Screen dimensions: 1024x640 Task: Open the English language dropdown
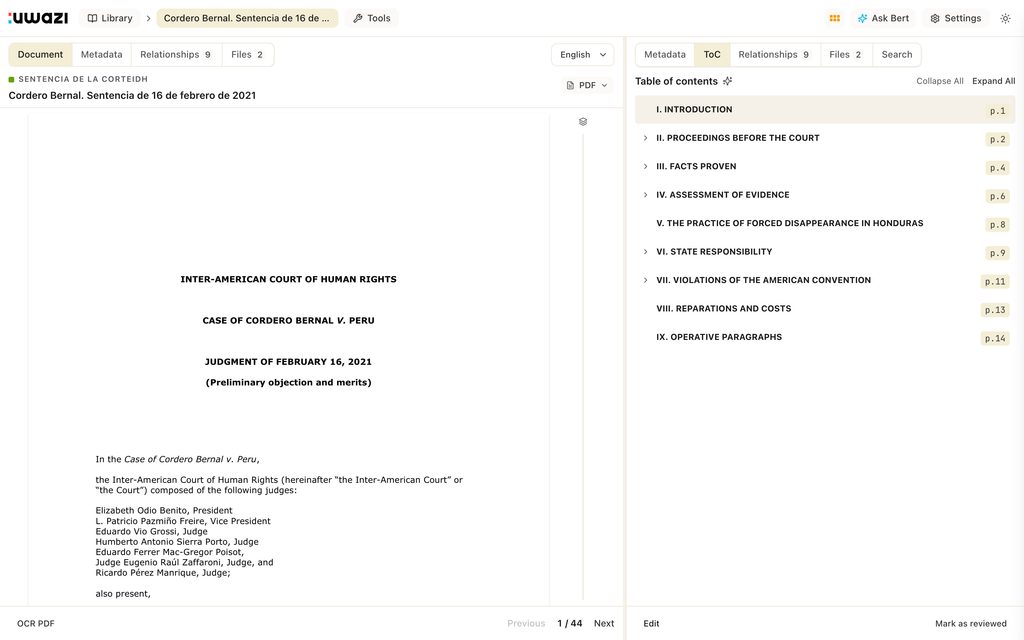point(583,55)
